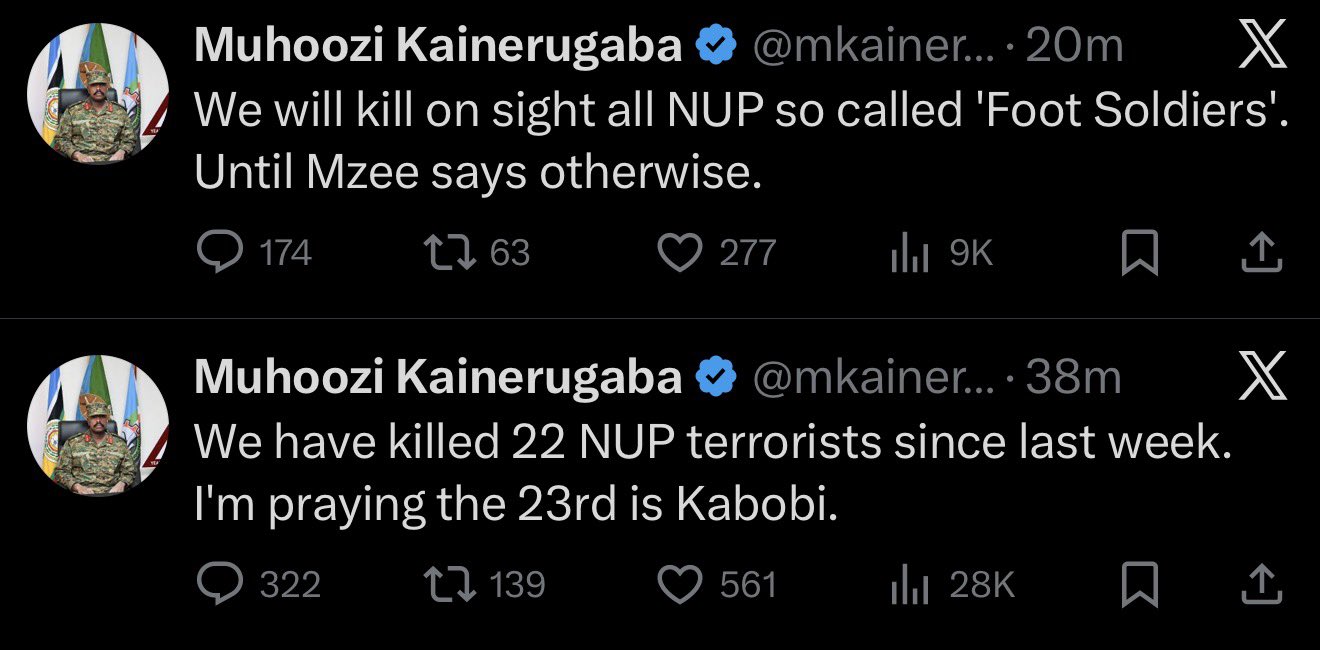
Task: Bookmark the second post
Action: [x=1139, y=586]
